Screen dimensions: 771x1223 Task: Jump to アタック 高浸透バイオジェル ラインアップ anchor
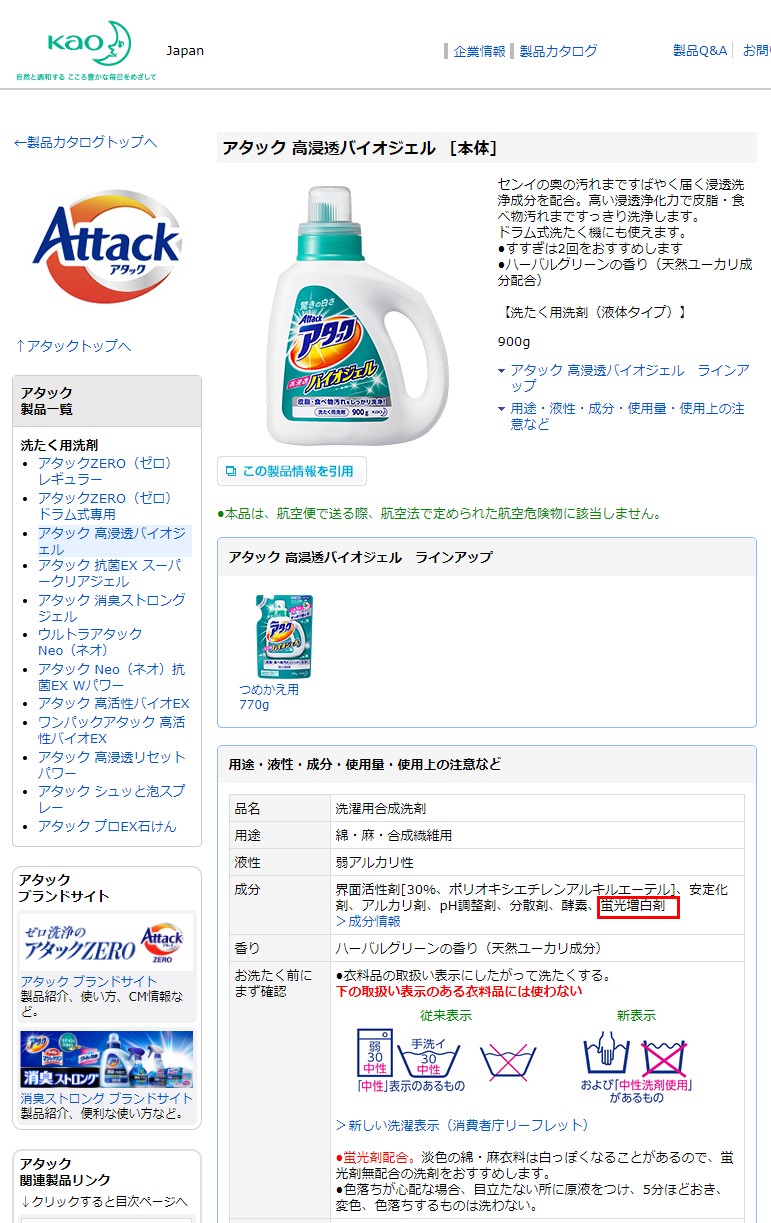pyautogui.click(x=629, y=378)
